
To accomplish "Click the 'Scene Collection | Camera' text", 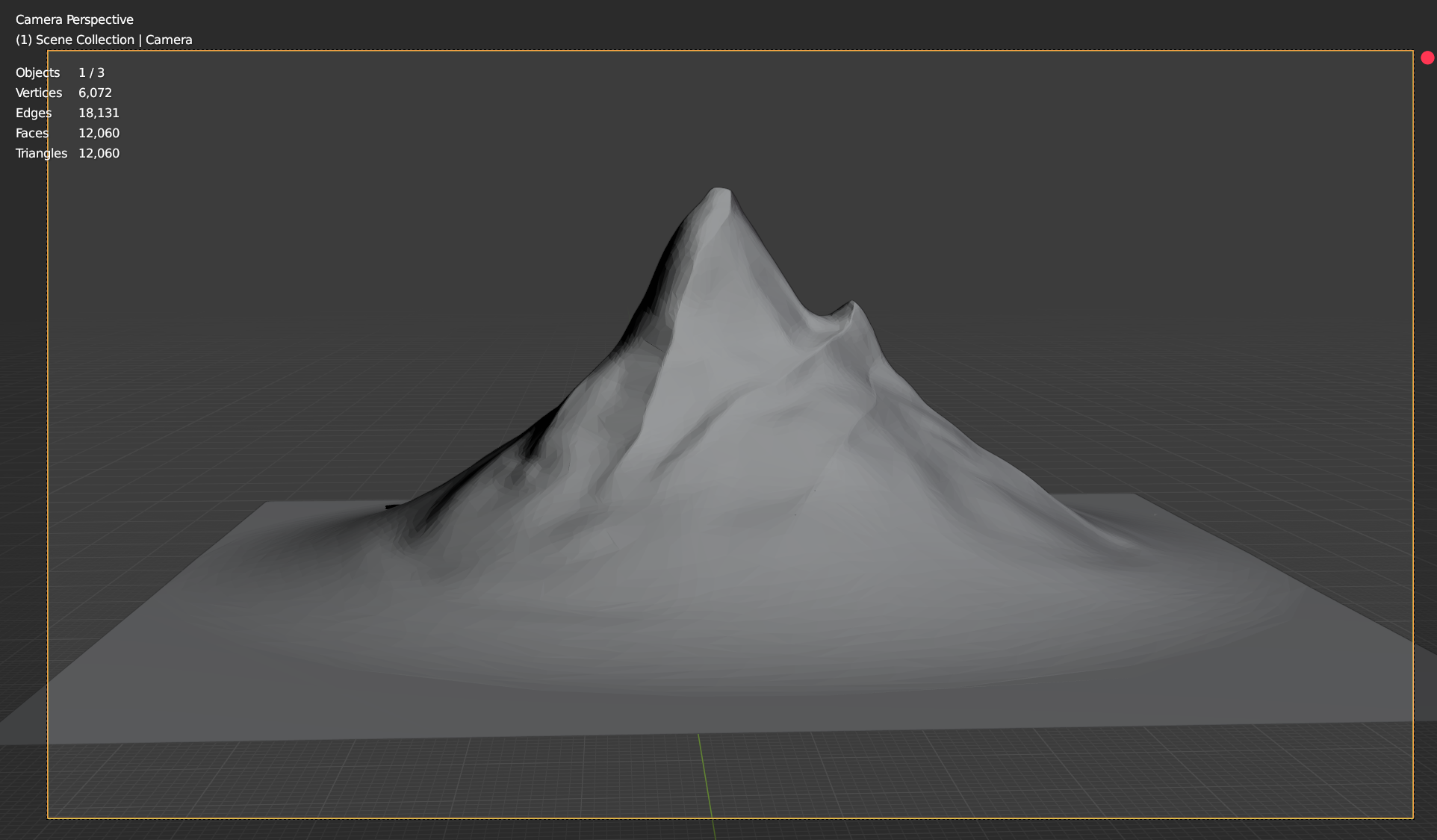I will (104, 40).
